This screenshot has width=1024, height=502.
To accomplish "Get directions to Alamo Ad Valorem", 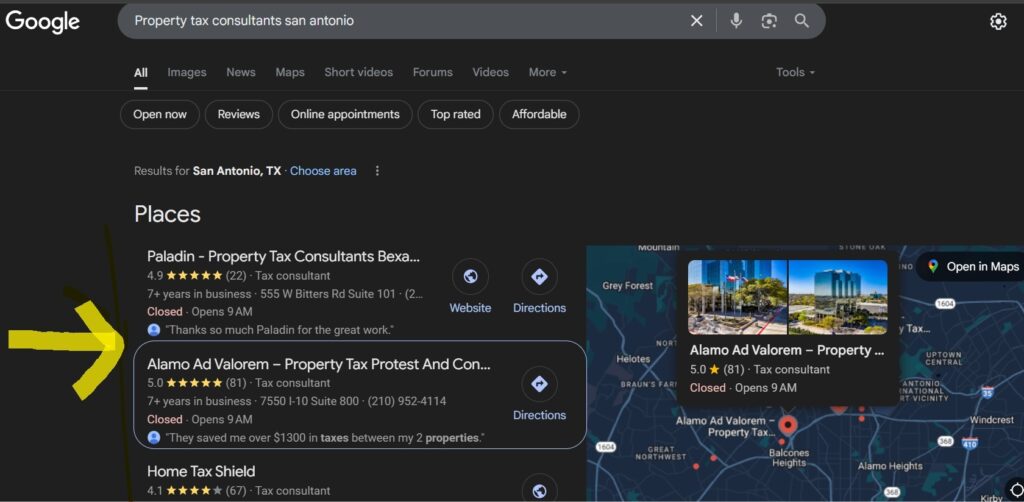I will pyautogui.click(x=539, y=384).
